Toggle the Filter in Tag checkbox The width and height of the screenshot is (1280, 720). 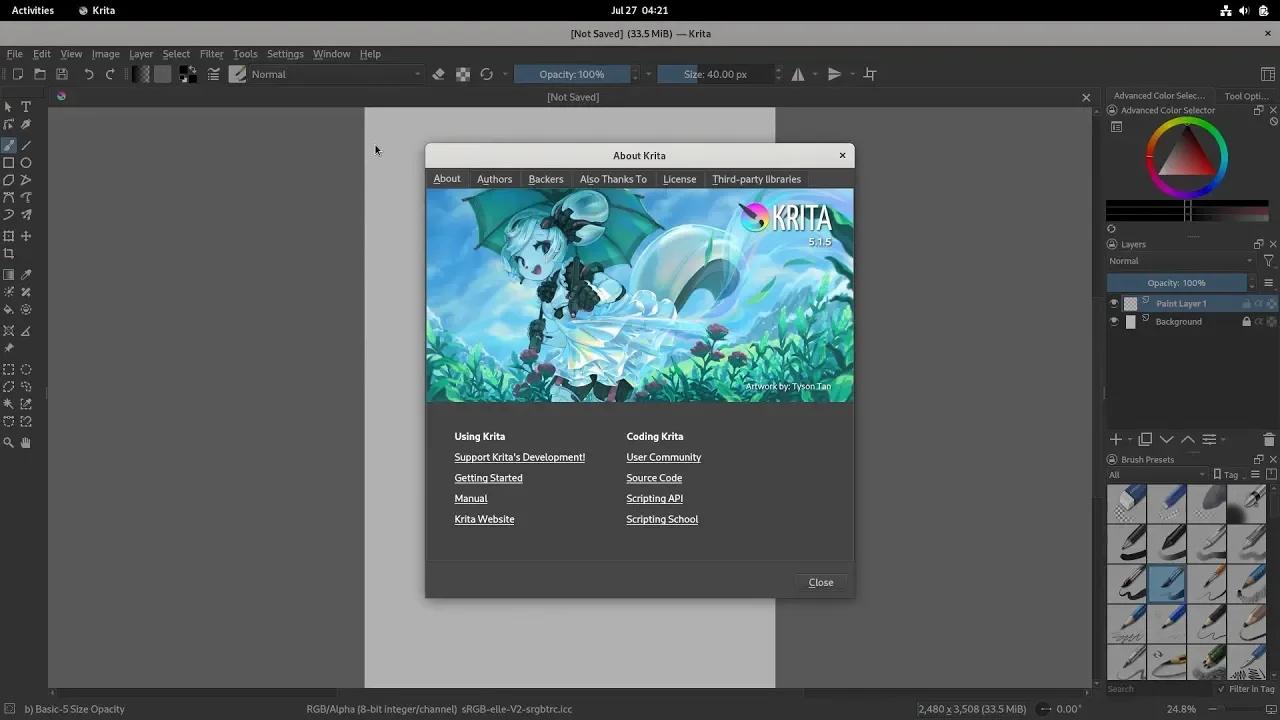[1222, 689]
